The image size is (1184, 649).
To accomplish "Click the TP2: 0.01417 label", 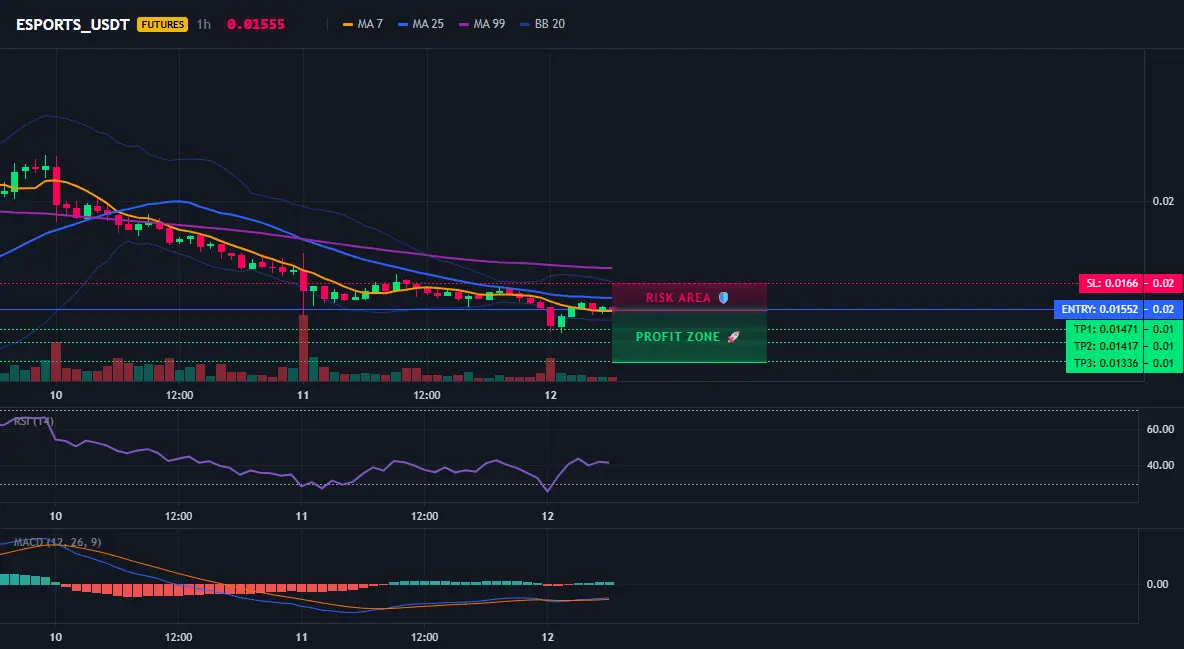I will coord(1105,346).
